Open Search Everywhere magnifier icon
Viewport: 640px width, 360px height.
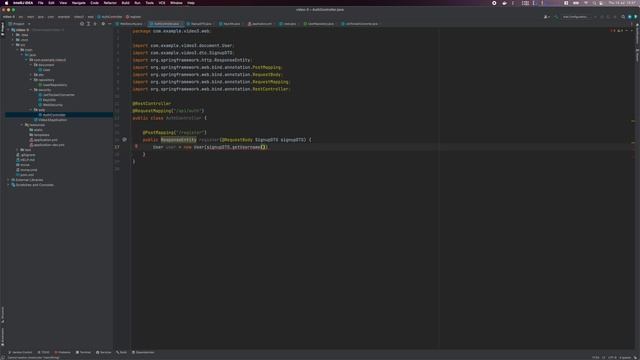coord(623,17)
